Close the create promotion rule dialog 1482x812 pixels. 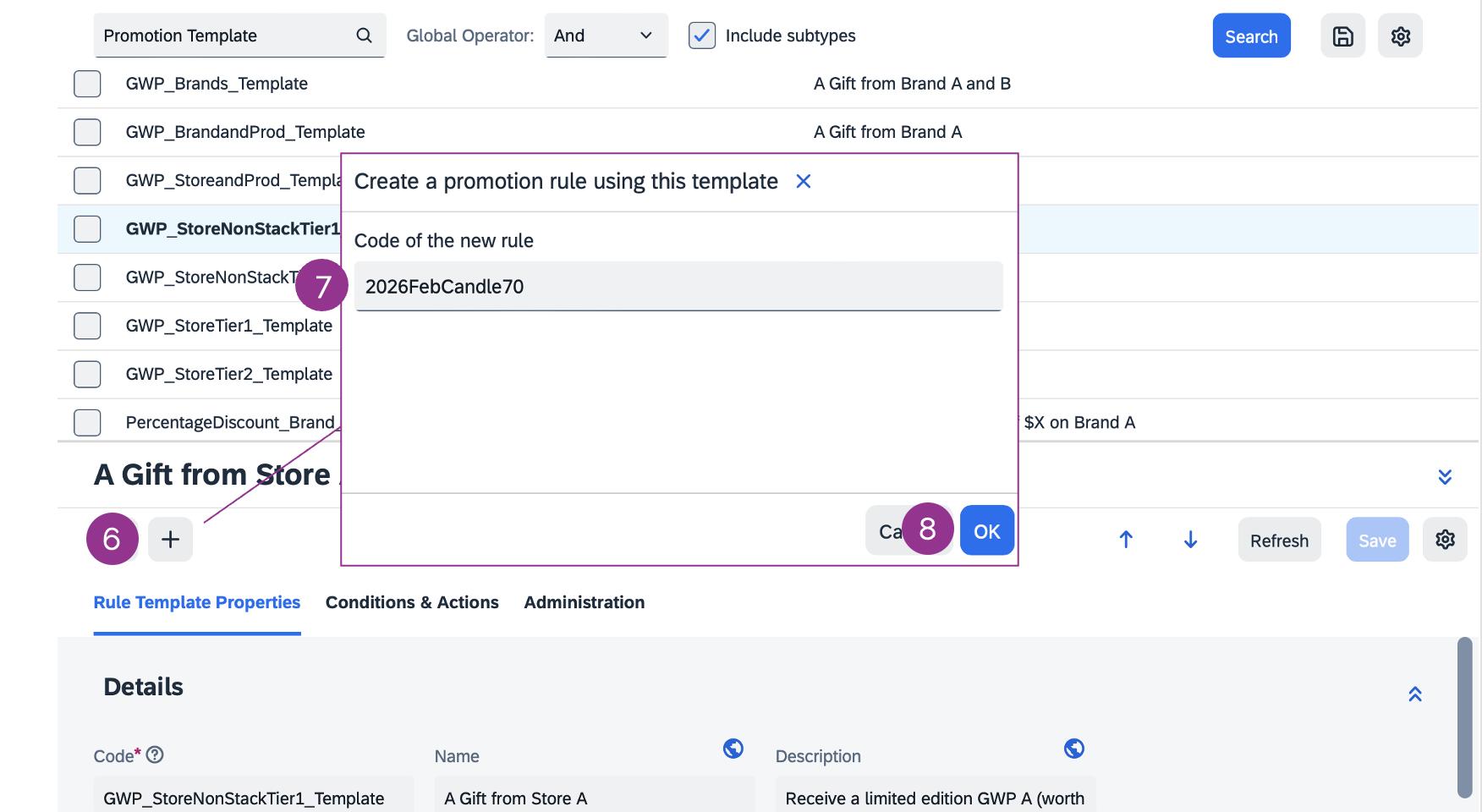click(x=804, y=182)
